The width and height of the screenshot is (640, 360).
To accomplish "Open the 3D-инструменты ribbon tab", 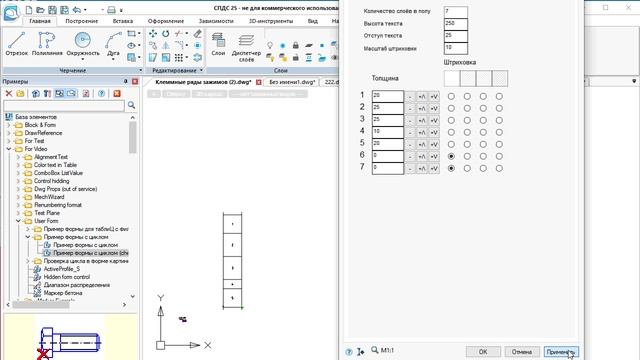I will pyautogui.click(x=271, y=21).
